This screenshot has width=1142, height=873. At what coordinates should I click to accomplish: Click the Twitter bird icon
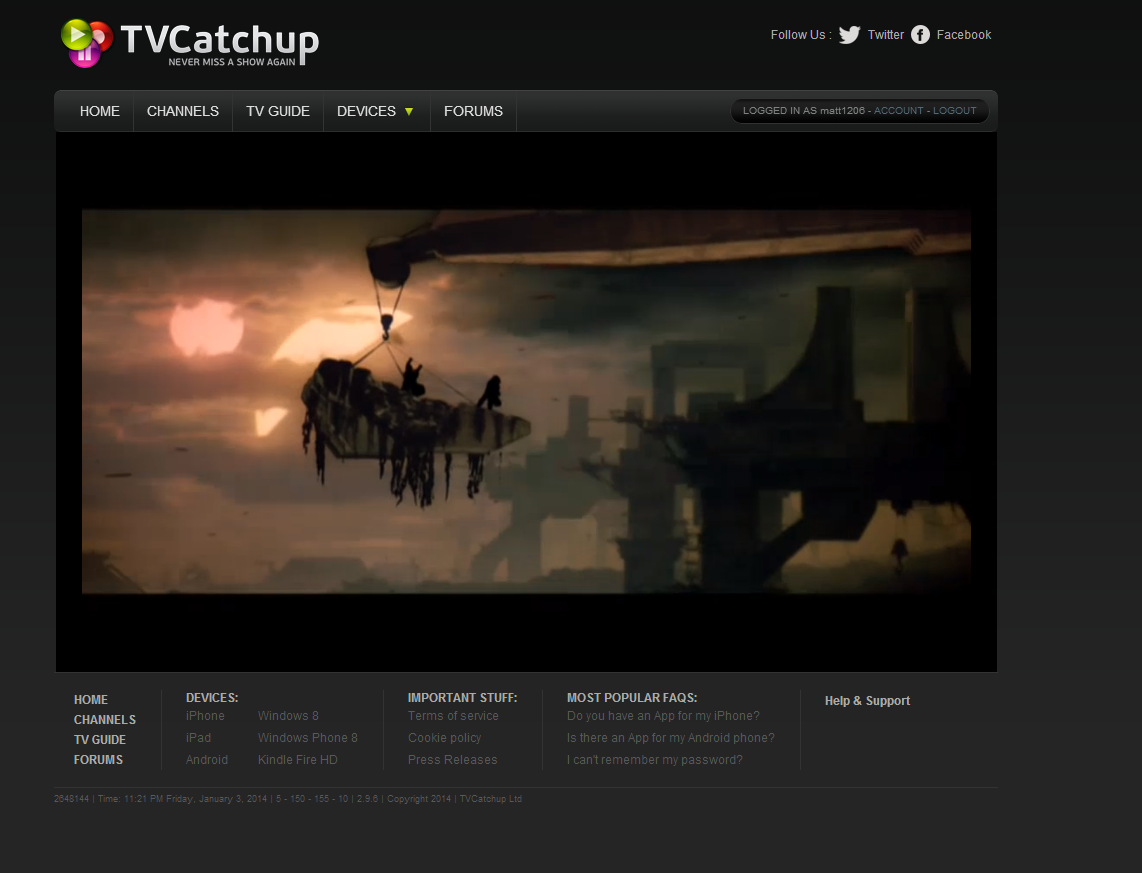point(849,35)
